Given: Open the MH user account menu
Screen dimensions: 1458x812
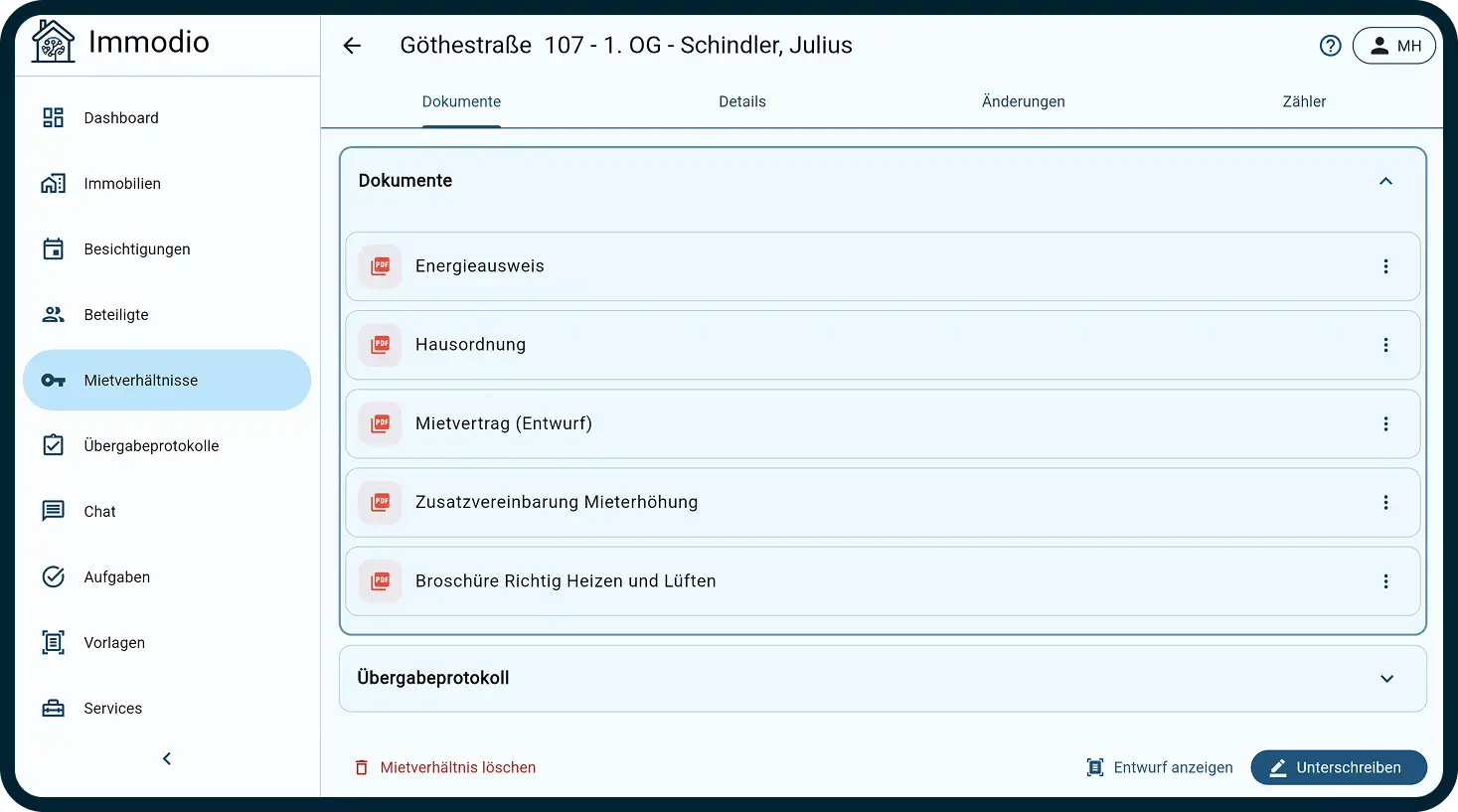Looking at the screenshot, I should [x=1394, y=46].
